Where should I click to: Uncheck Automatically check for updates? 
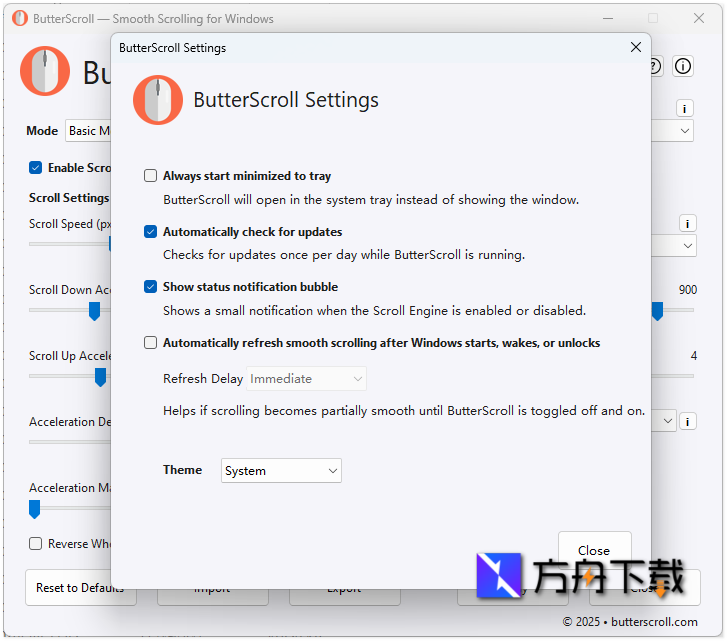pyautogui.click(x=150, y=231)
